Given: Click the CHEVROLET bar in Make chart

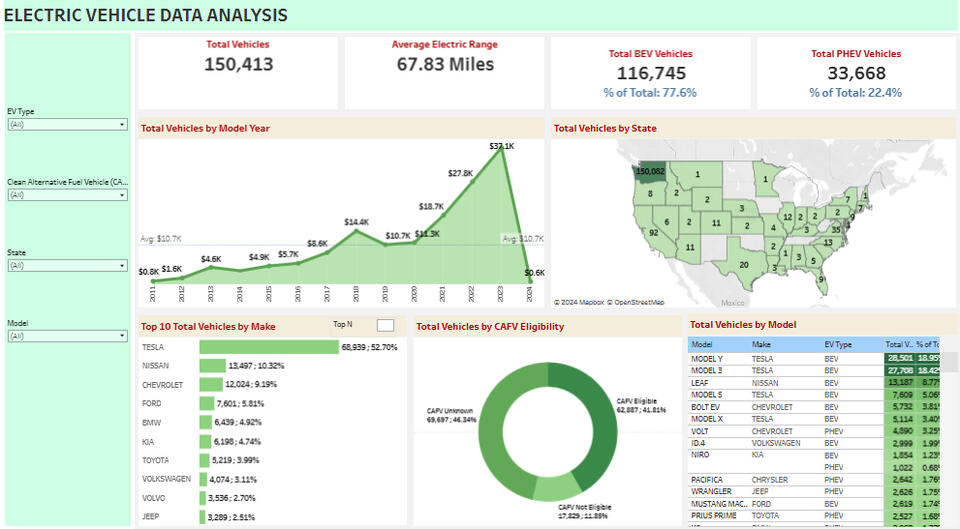Looking at the screenshot, I should (211, 385).
